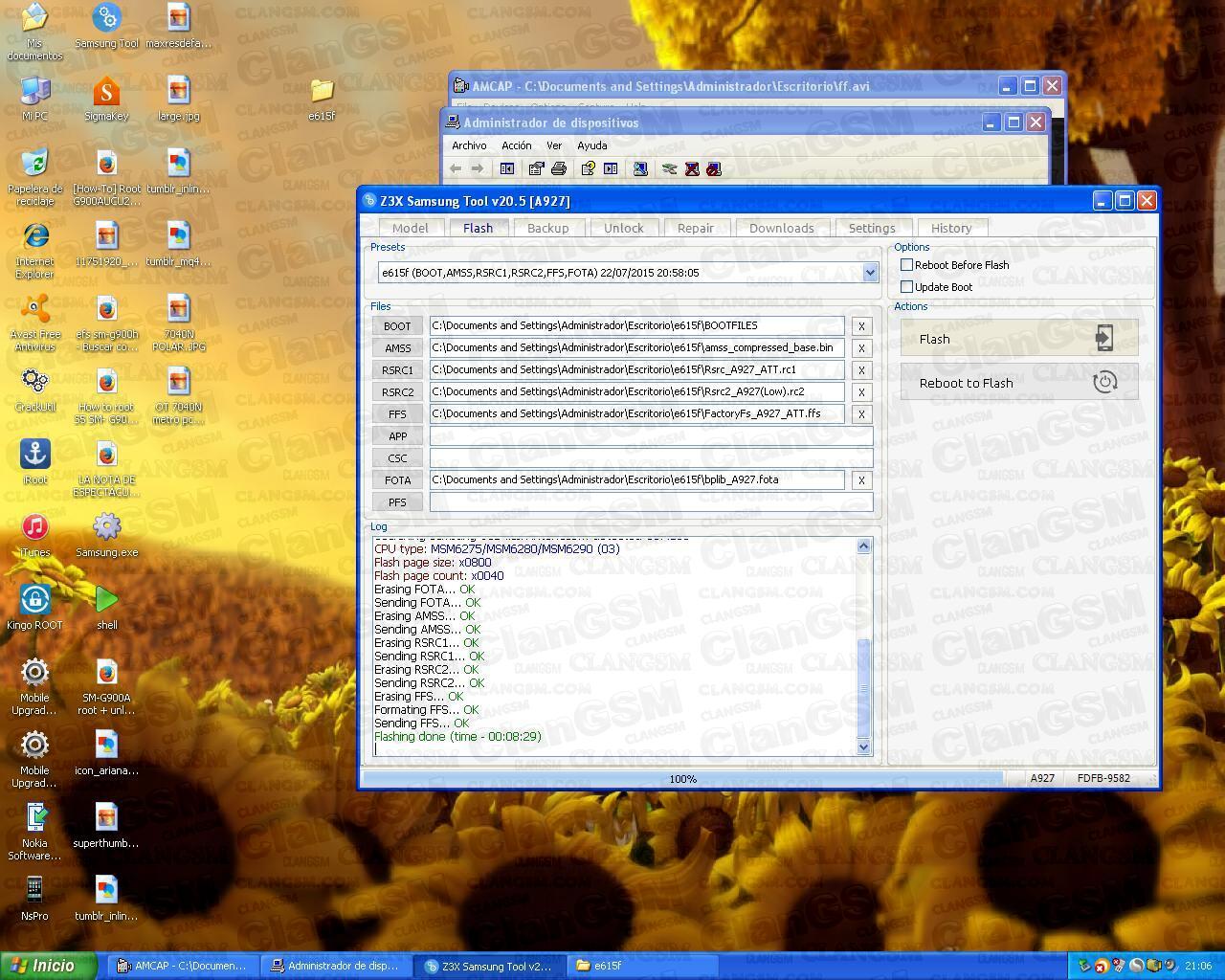The height and width of the screenshot is (980, 1225).
Task: Click the Flash action button
Action: click(1019, 339)
